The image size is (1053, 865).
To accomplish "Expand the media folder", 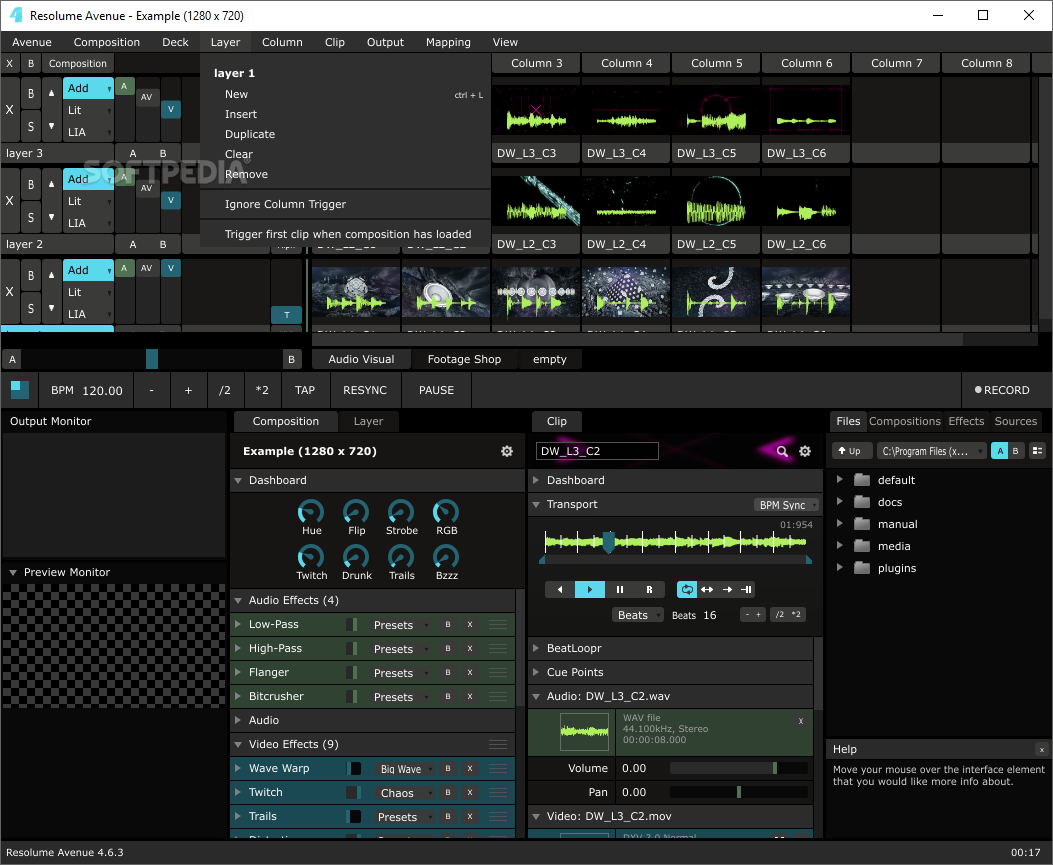I will pyautogui.click(x=839, y=545).
